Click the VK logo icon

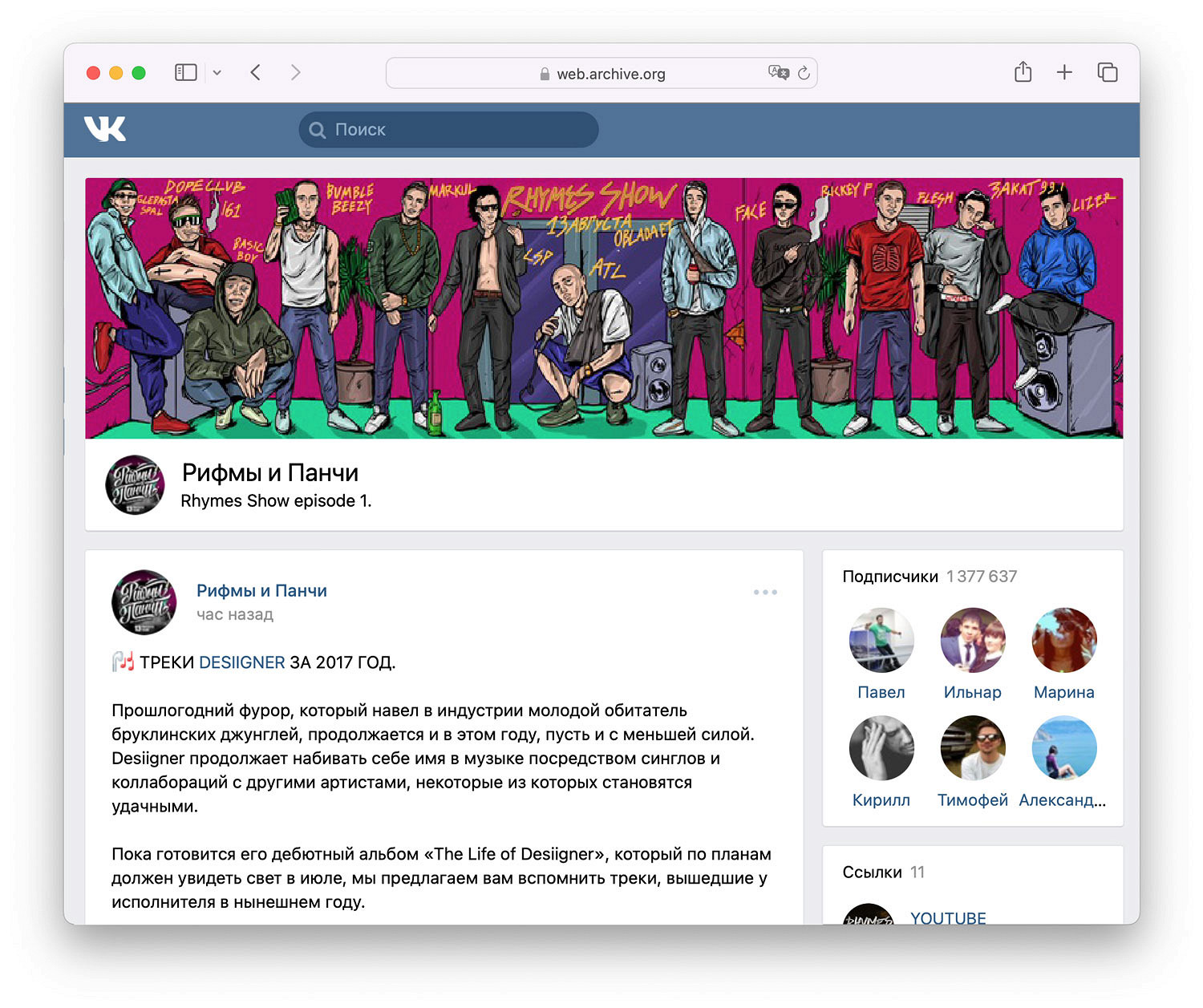105,129
